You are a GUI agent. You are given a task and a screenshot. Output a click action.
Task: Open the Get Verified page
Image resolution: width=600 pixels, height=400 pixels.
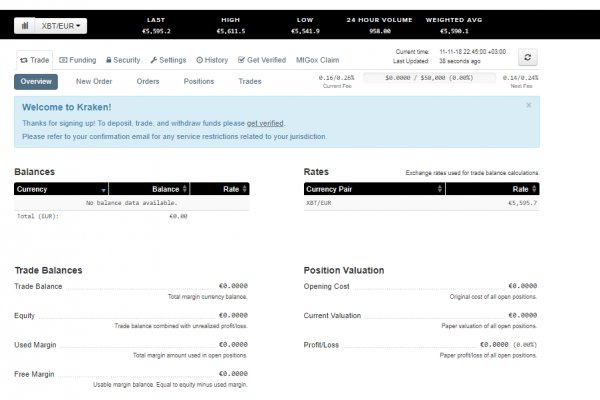261,60
